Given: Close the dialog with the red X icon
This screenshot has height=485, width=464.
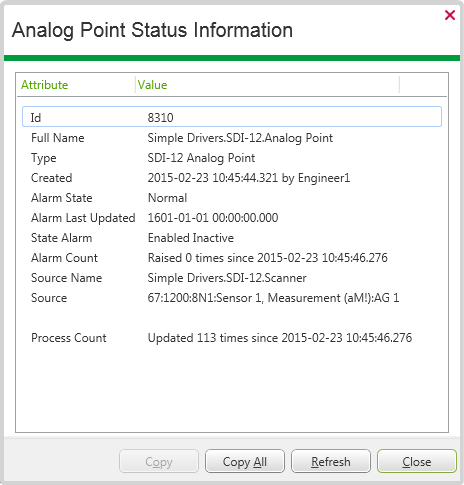Looking at the screenshot, I should pyautogui.click(x=450, y=15).
